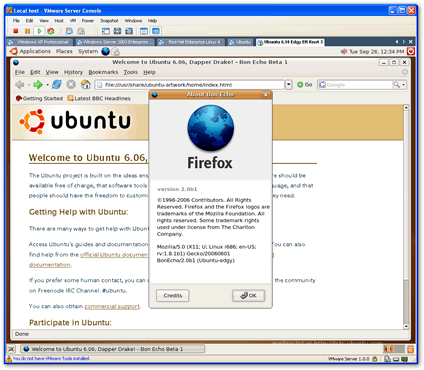Screen dimensions: 424x370
Task: Click the workspace switcher in bottom panel
Action: (x=393, y=349)
